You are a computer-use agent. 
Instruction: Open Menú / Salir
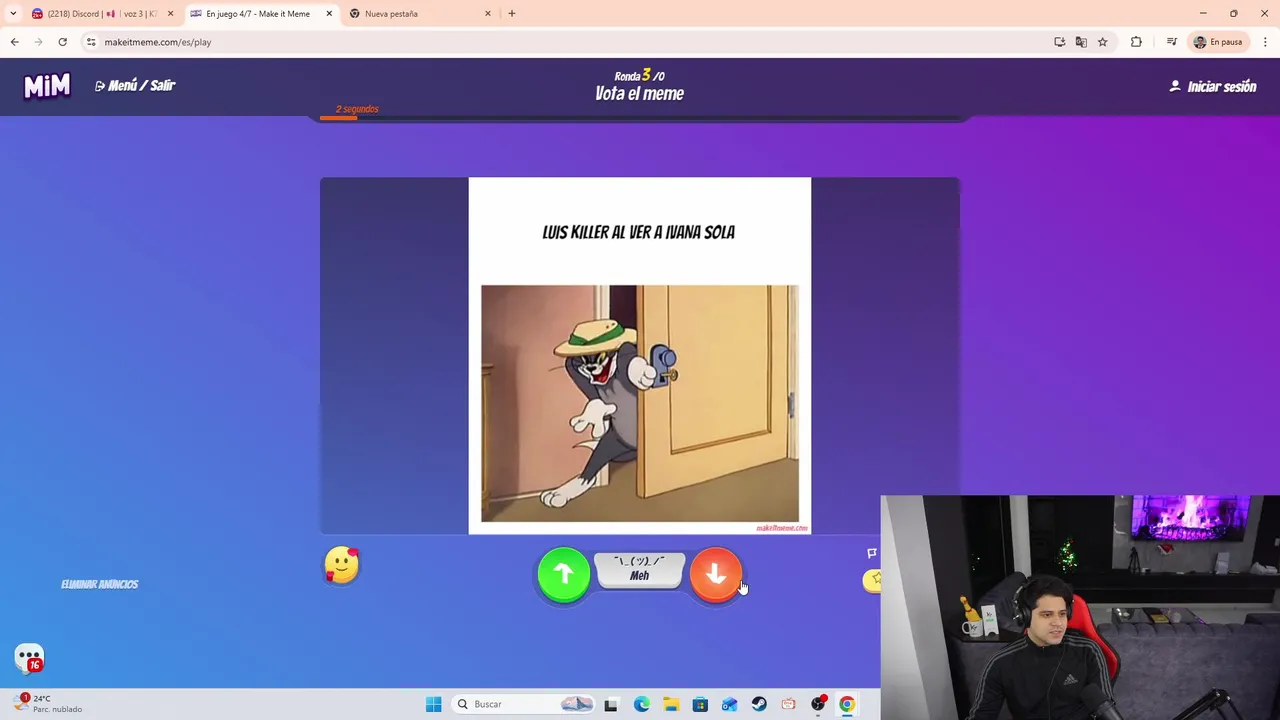pyautogui.click(x=135, y=86)
